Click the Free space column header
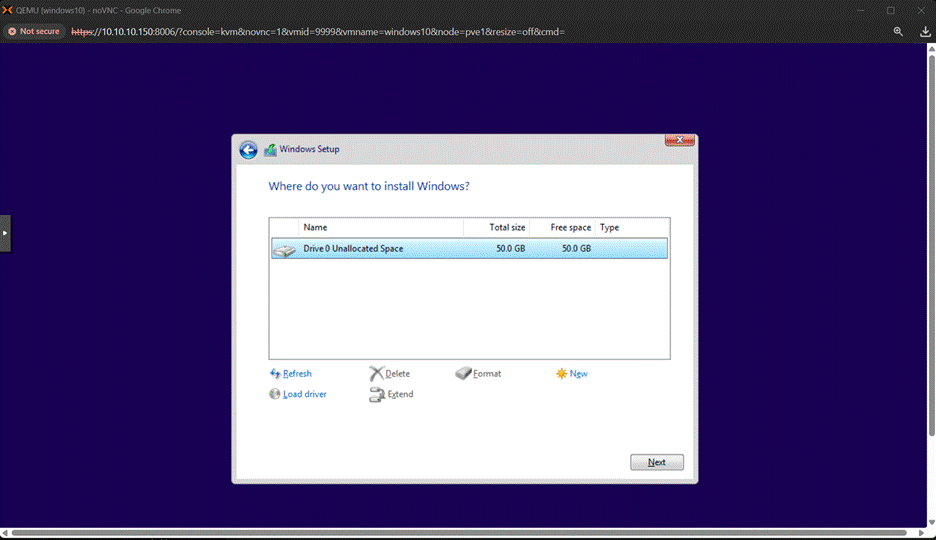 (x=562, y=228)
